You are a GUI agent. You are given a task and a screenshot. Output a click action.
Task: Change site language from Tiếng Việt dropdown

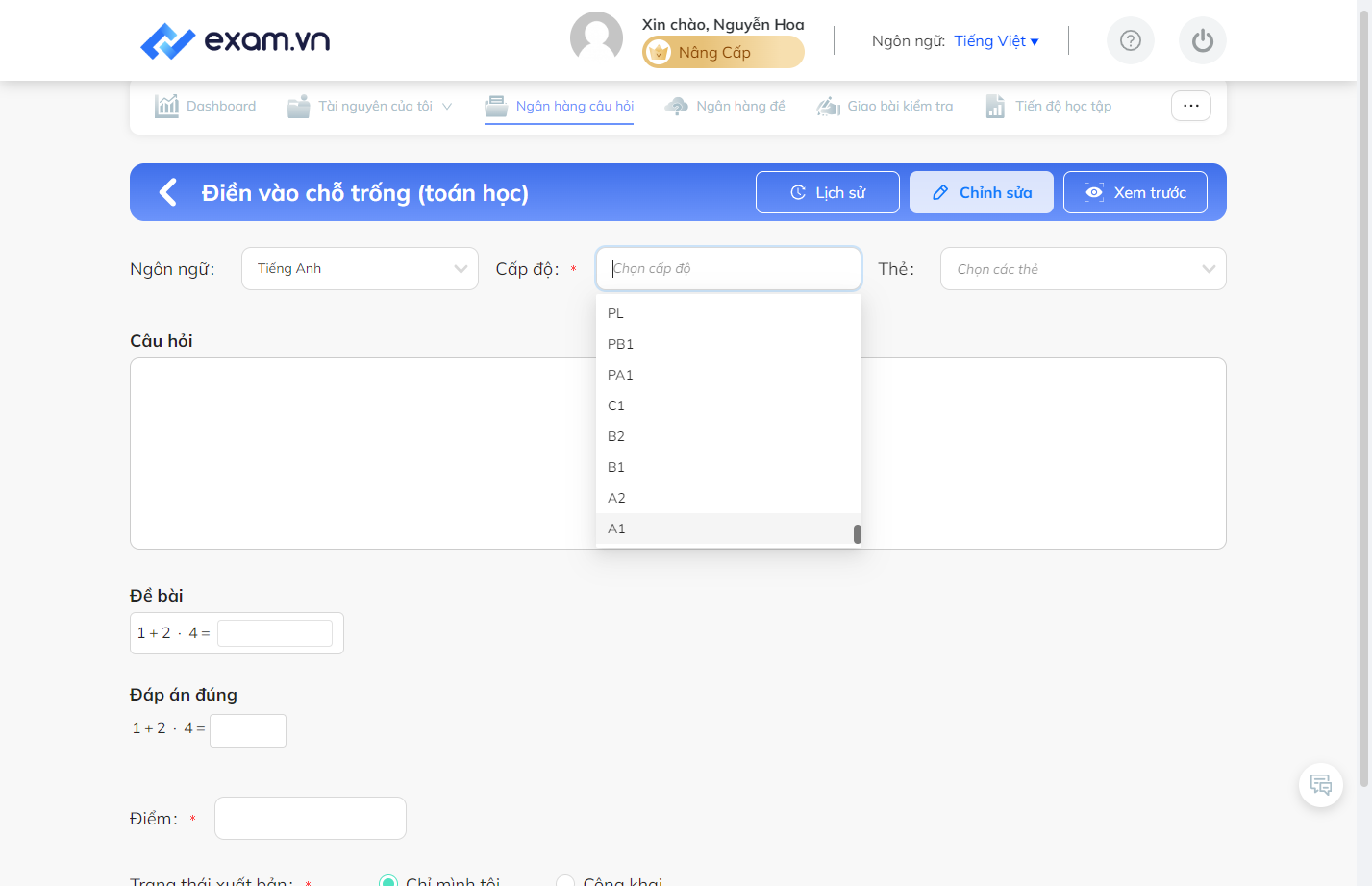pos(997,40)
